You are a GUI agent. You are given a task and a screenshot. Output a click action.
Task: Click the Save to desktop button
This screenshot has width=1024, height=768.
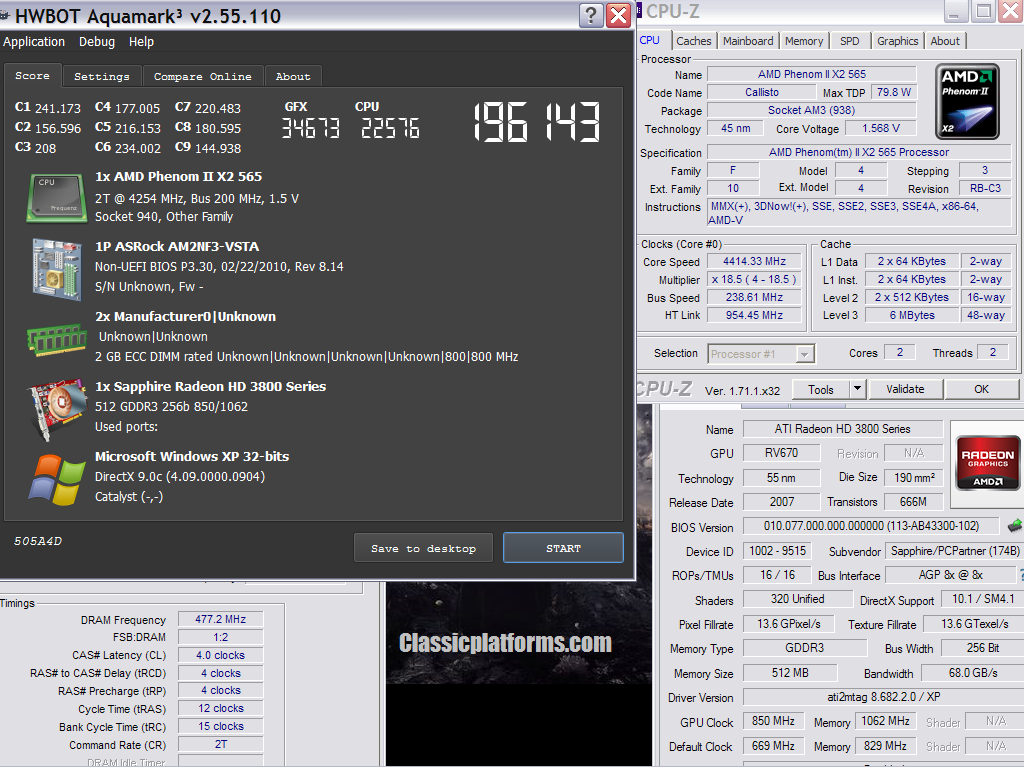[423, 548]
